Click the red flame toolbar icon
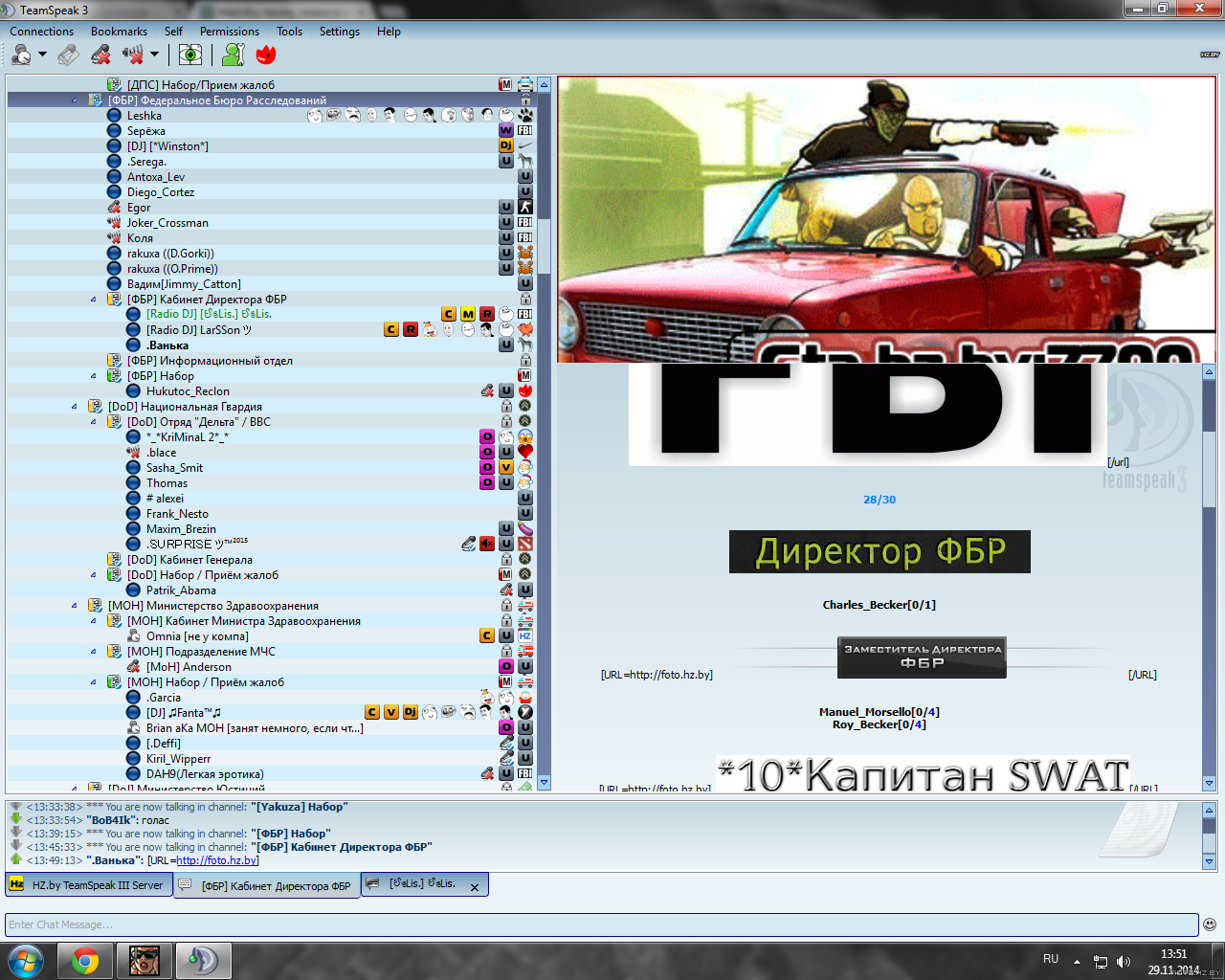Screen dimensions: 1225x980 266,55
